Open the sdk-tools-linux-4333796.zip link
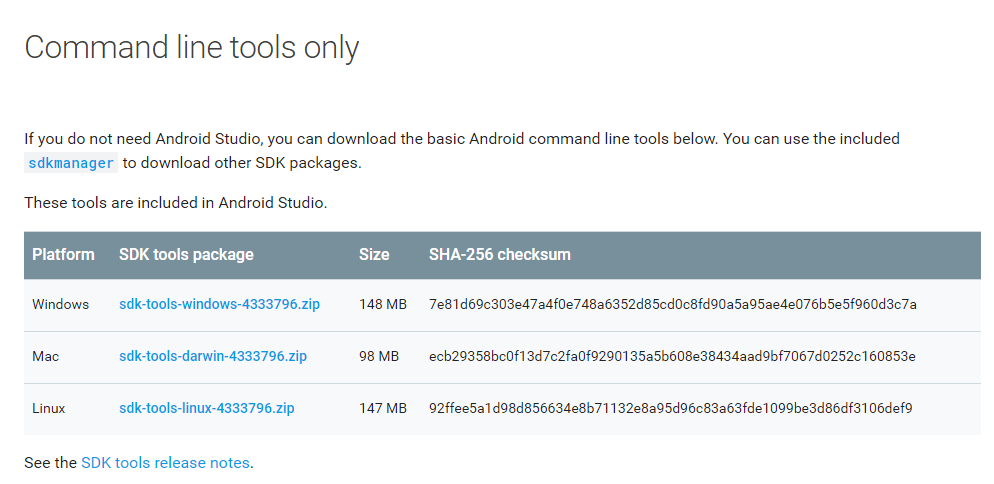The image size is (994, 484). 206,408
